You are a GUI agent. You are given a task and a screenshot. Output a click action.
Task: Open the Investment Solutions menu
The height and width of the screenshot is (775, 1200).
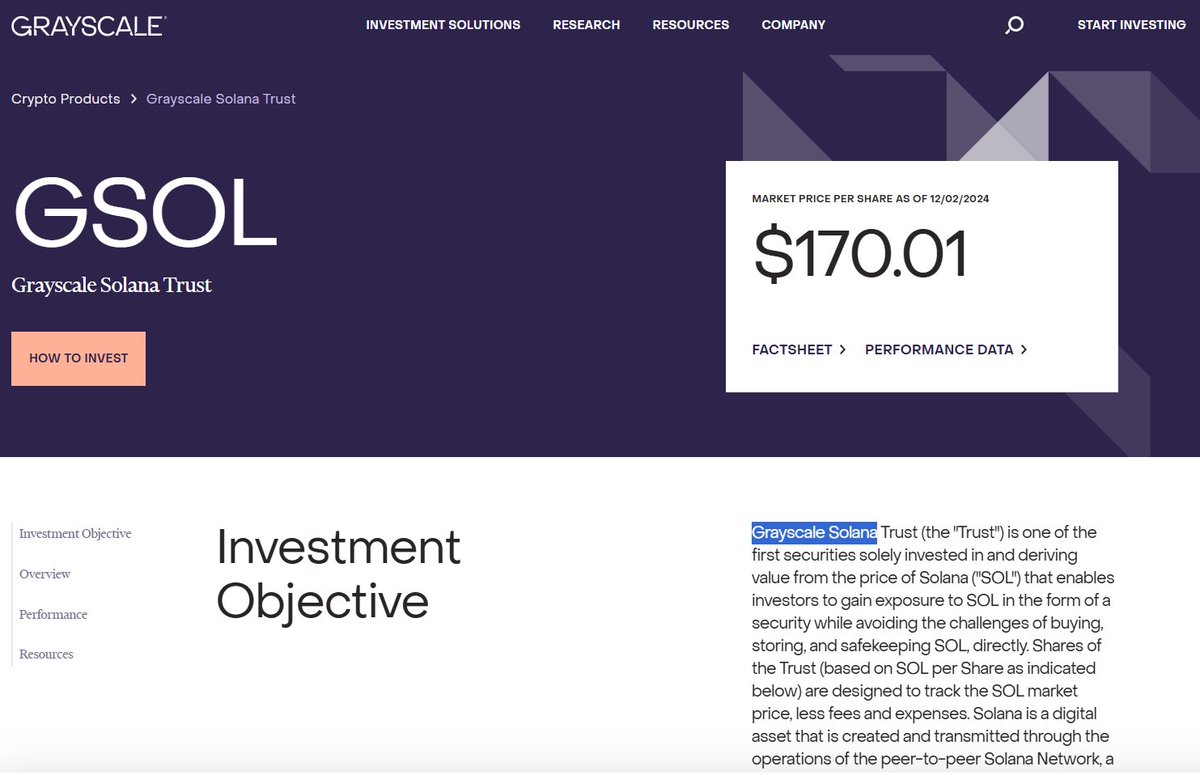pyautogui.click(x=443, y=25)
